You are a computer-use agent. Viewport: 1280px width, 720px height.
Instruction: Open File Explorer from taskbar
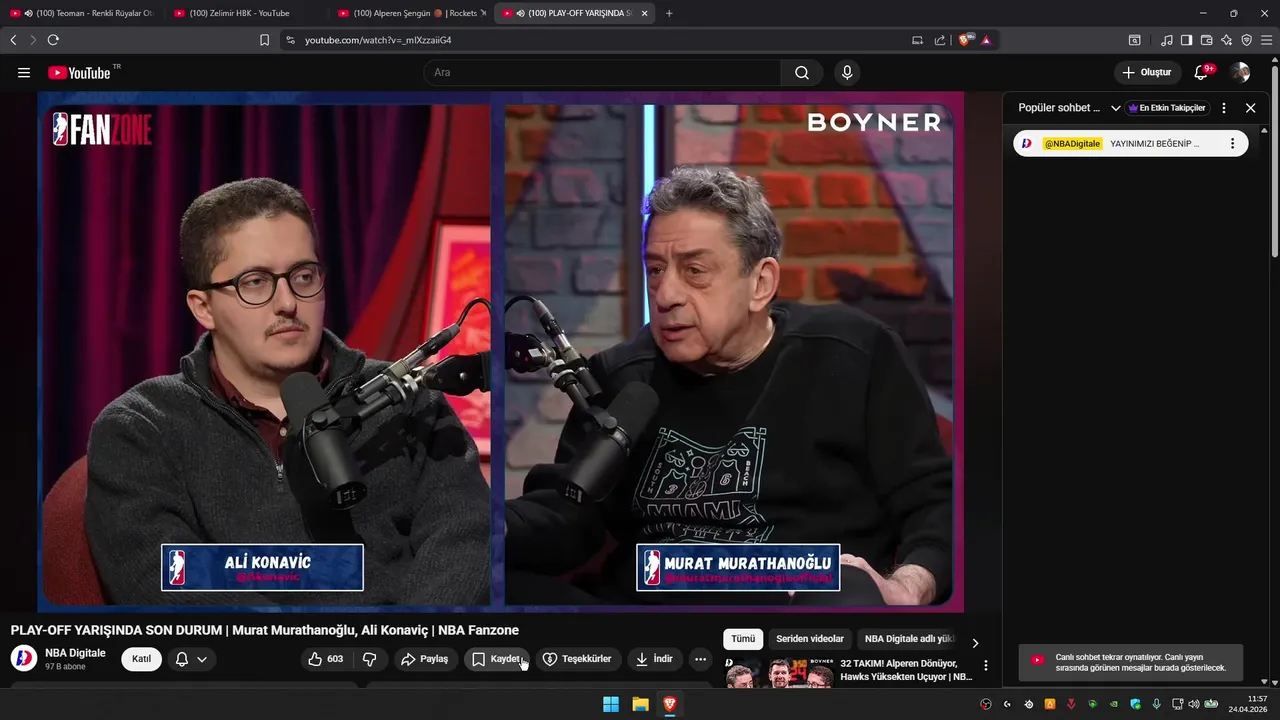[x=640, y=704]
